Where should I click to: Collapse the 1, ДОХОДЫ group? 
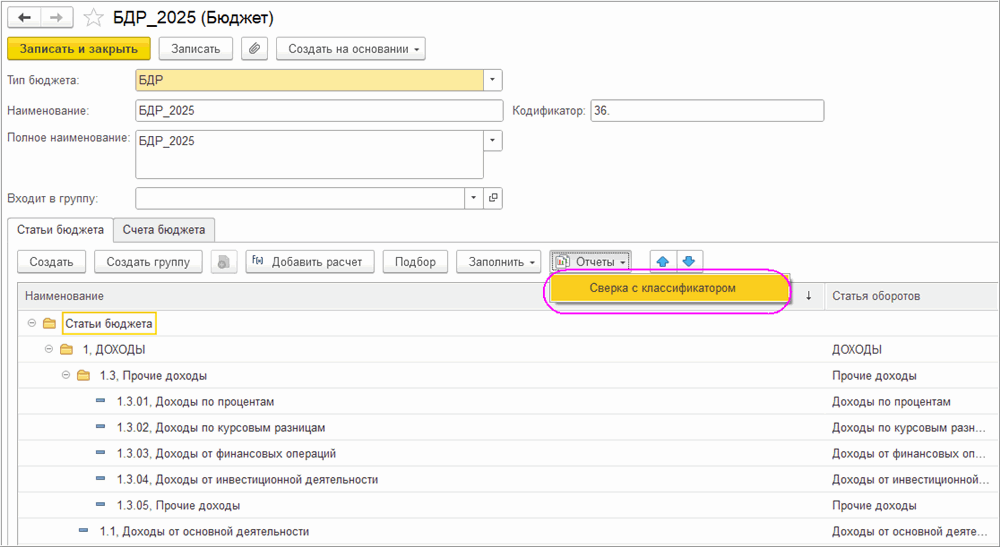point(49,349)
